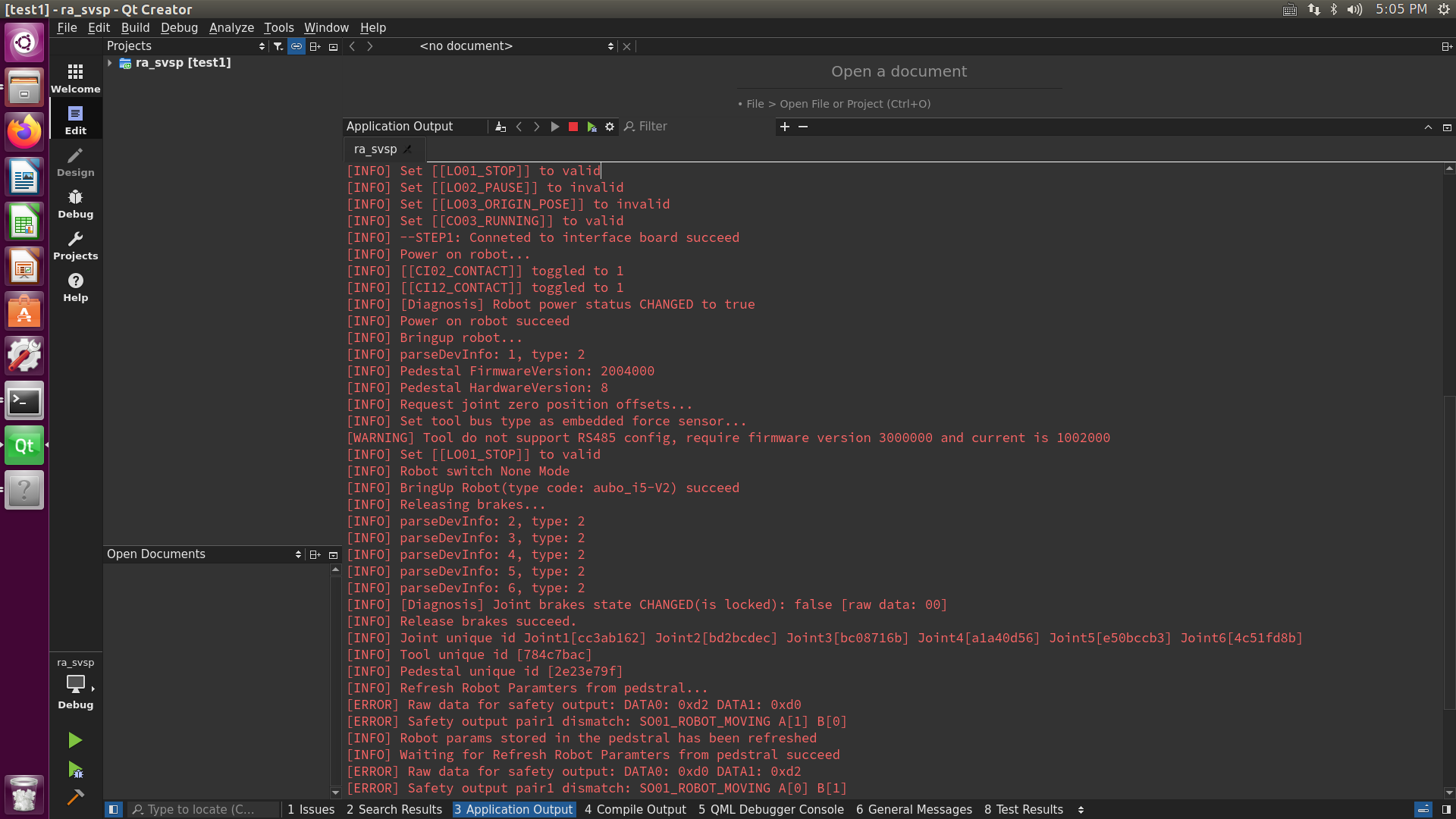Toggle the left sidebar

(x=113, y=809)
